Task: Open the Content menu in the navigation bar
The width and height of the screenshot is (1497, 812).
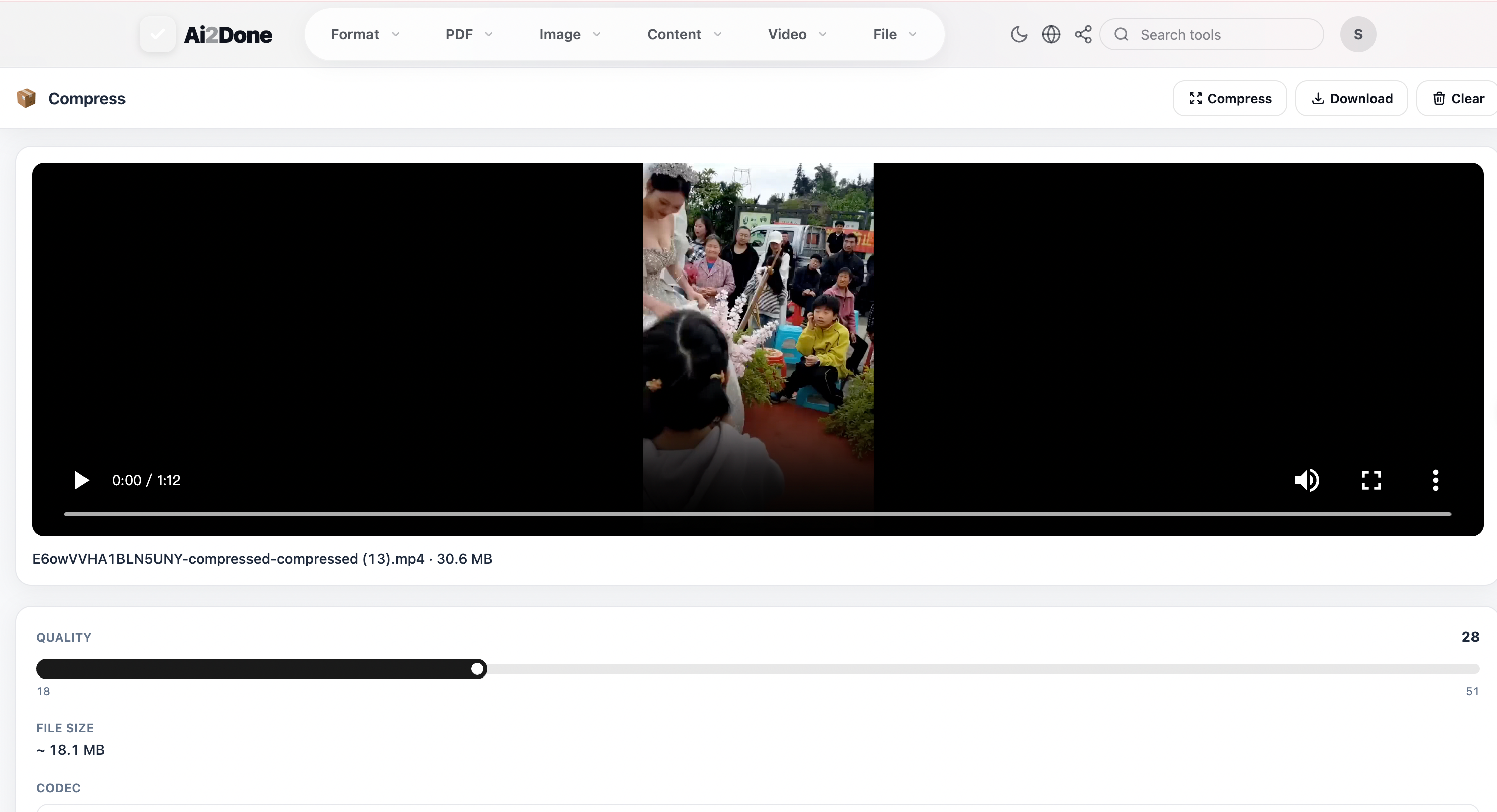Action: (x=684, y=34)
